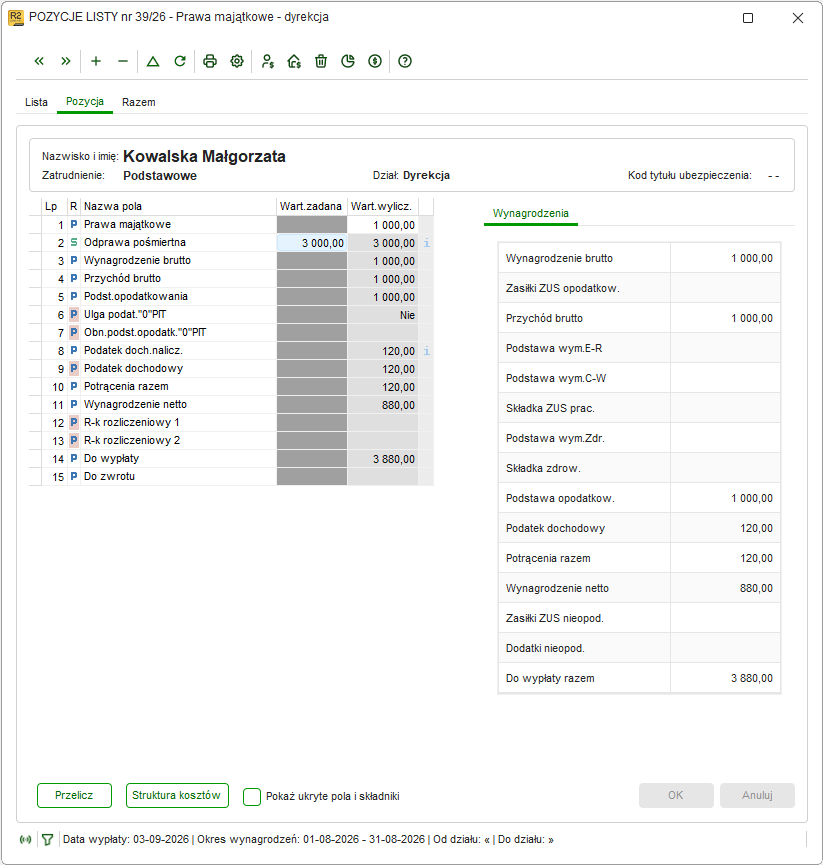The width and height of the screenshot is (823, 865).
Task: Go to the previous position with the « arrow
Action: [39, 61]
